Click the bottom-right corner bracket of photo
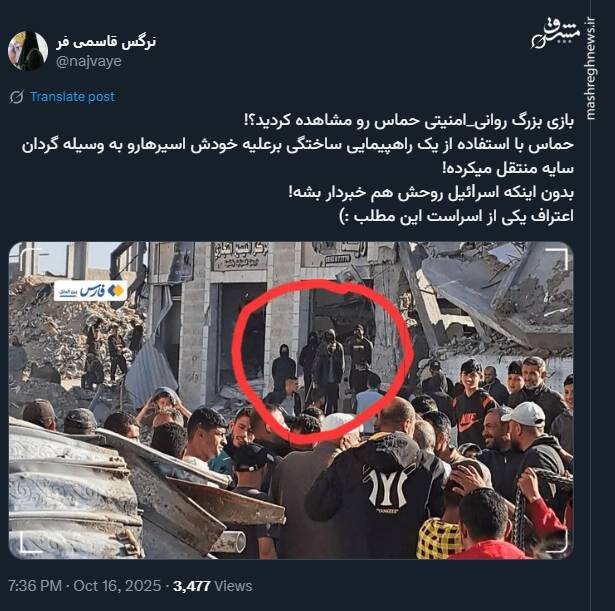Screen dimensions: 615x611 click(x=556, y=542)
